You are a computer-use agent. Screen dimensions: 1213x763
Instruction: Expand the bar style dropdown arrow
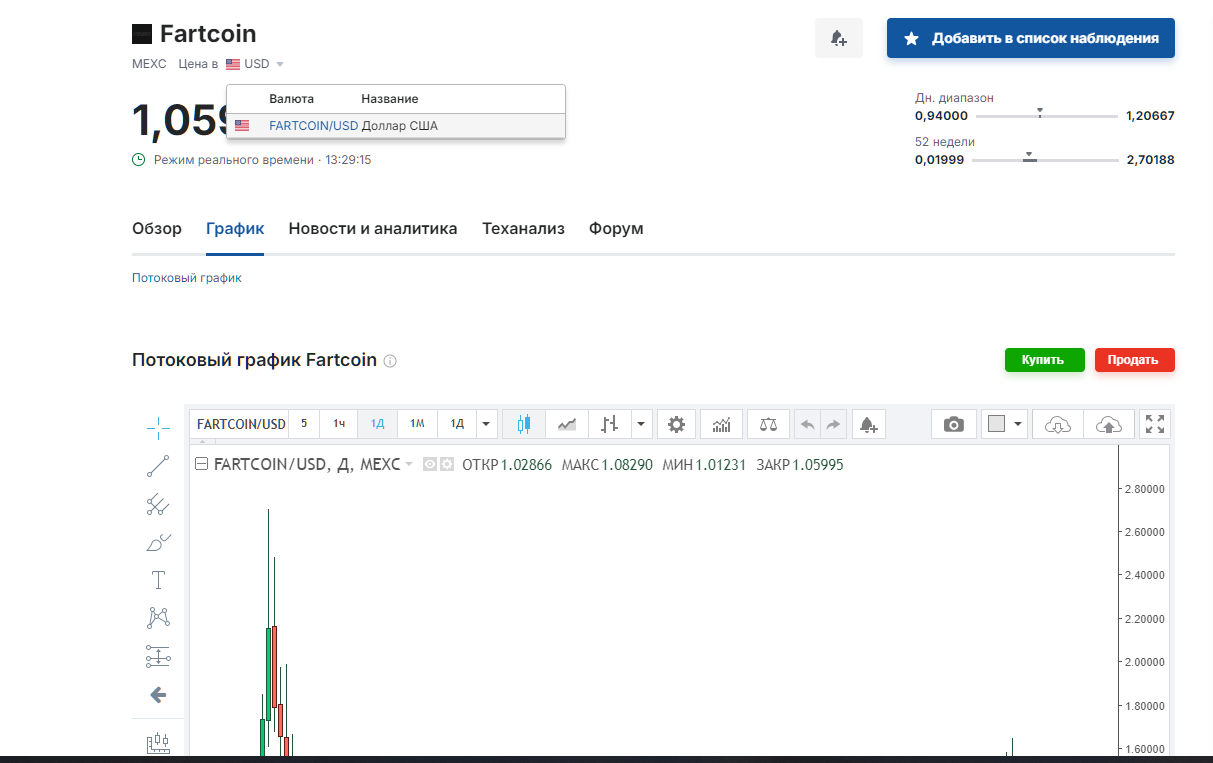click(643, 424)
